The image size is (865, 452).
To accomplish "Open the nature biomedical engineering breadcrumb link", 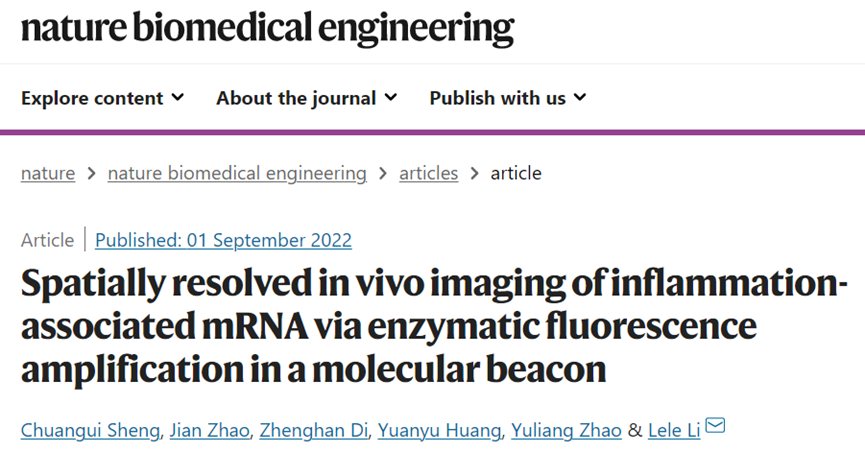I will point(237,173).
